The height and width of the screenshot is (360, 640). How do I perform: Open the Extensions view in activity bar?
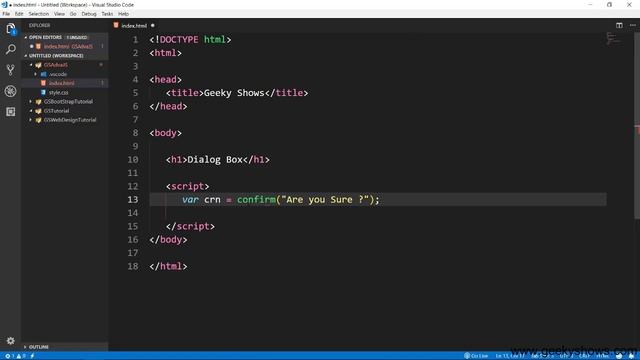coord(11,111)
